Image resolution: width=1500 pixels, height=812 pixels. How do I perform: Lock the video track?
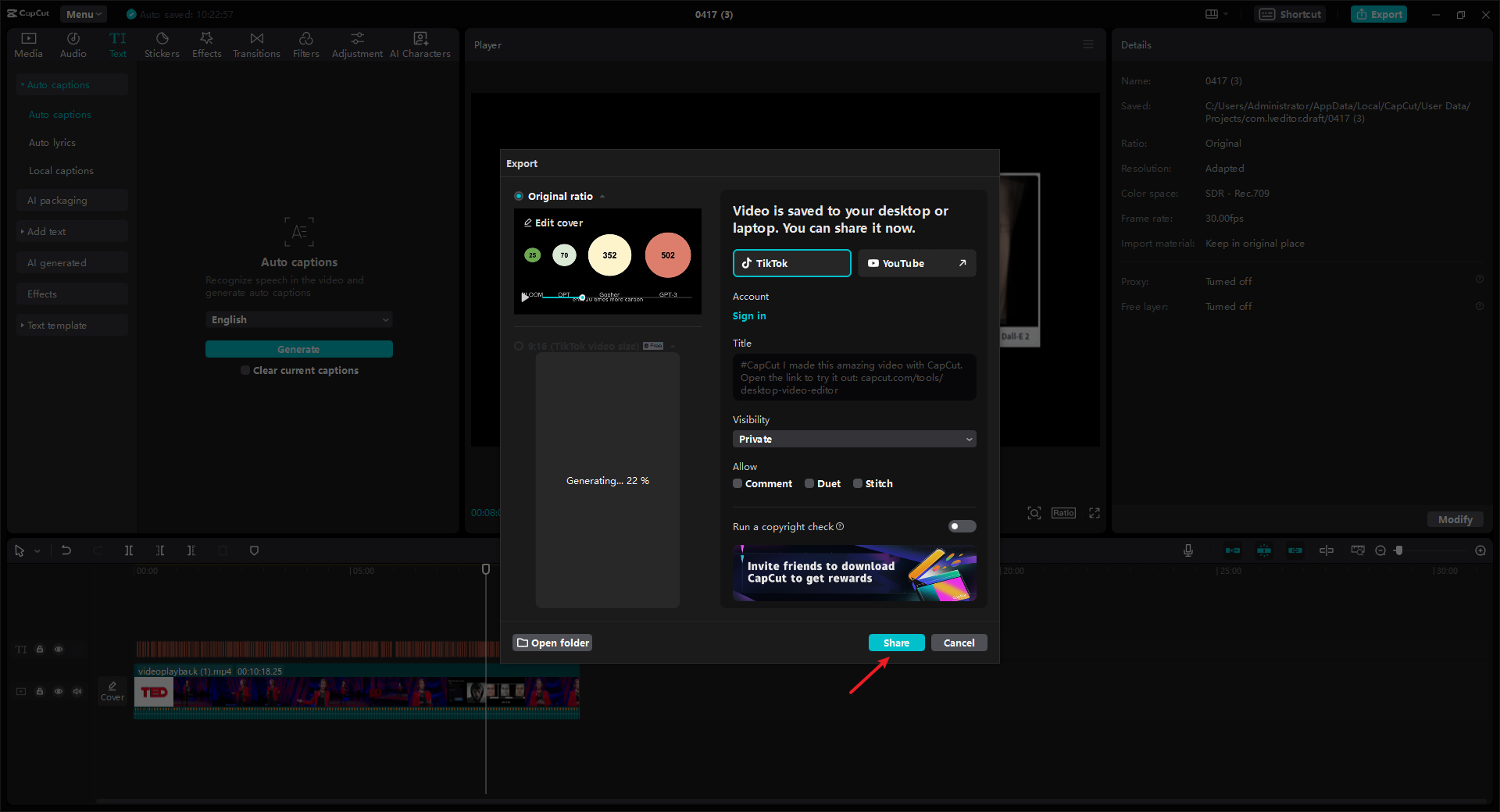pyautogui.click(x=40, y=691)
